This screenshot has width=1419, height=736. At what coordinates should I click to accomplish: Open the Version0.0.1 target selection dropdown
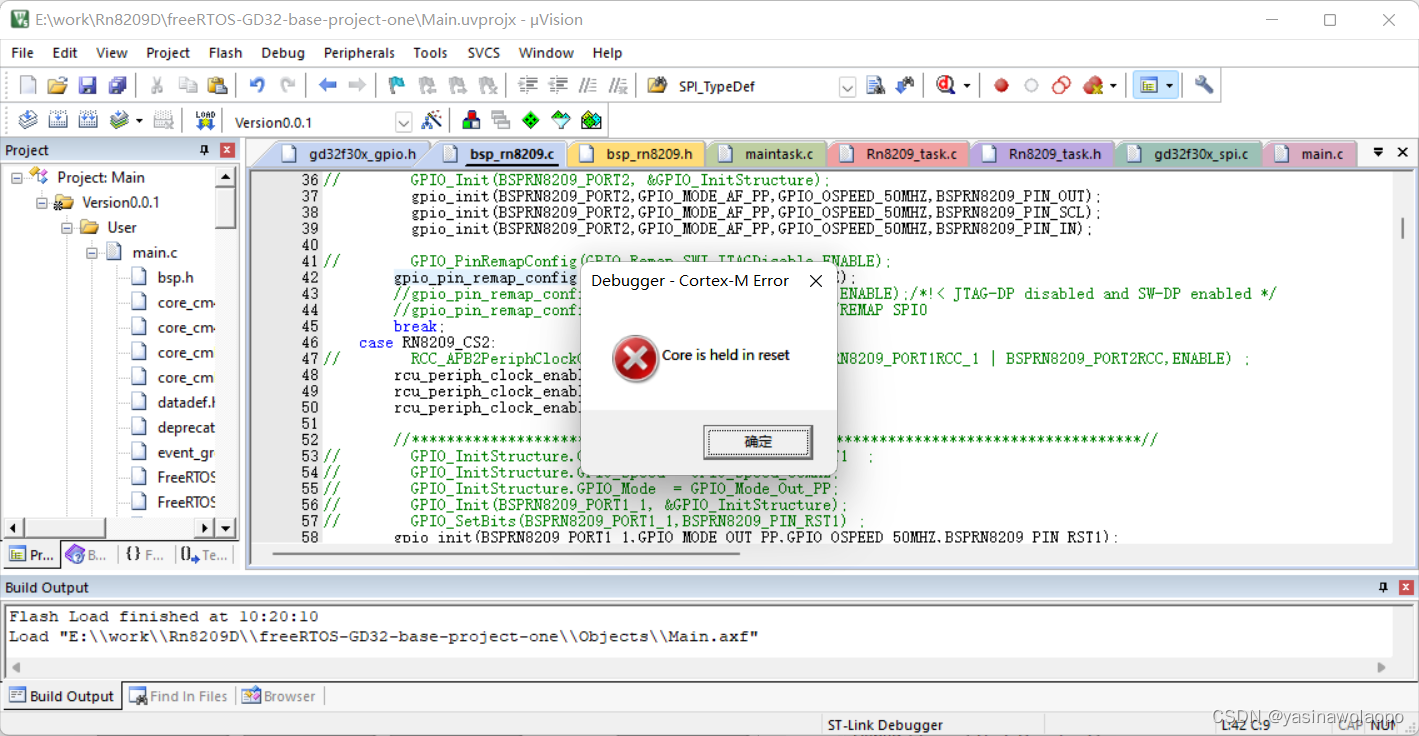point(403,121)
